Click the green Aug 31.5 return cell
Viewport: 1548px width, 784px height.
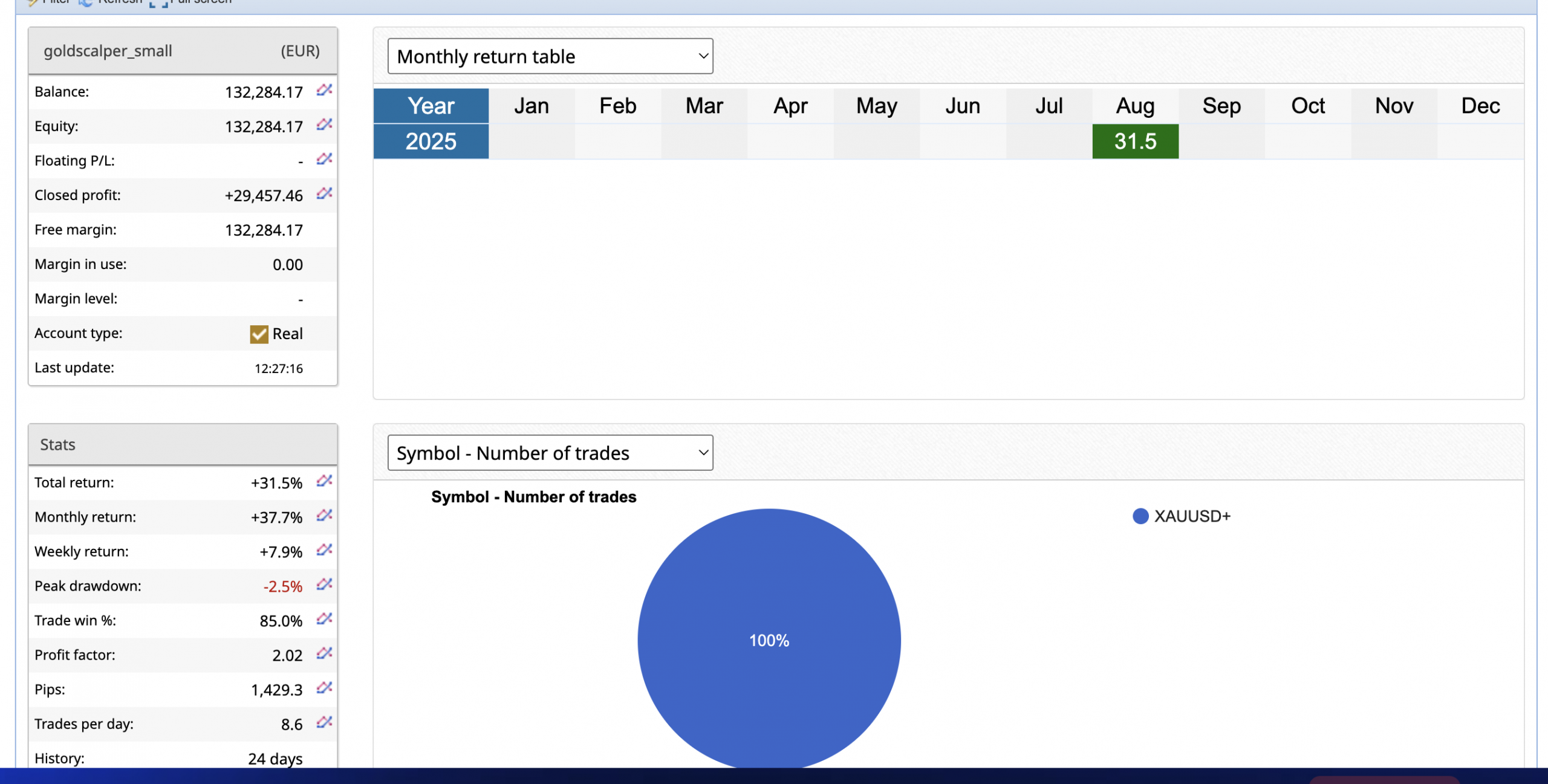click(x=1135, y=141)
